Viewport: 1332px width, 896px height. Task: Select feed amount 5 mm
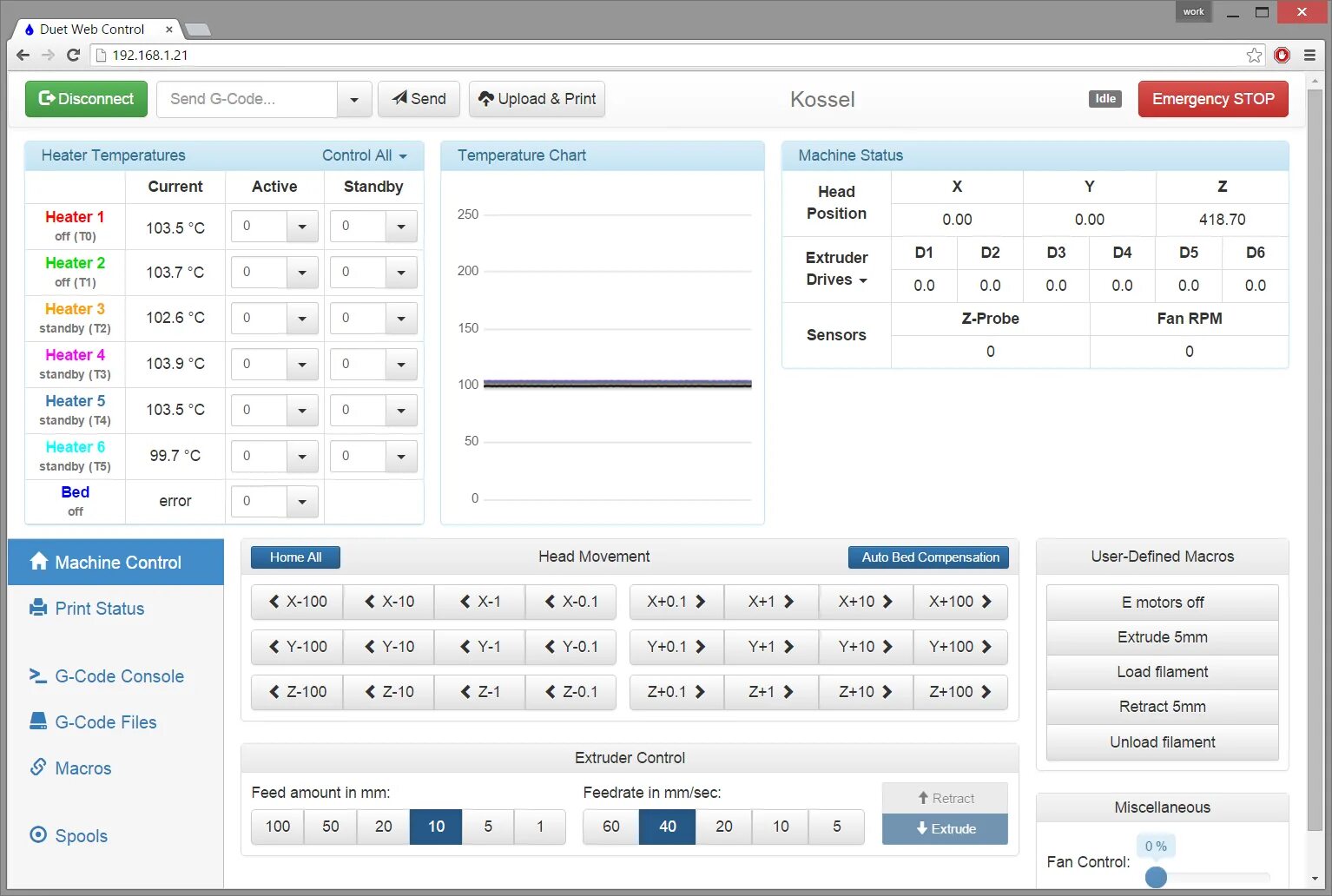coord(488,827)
